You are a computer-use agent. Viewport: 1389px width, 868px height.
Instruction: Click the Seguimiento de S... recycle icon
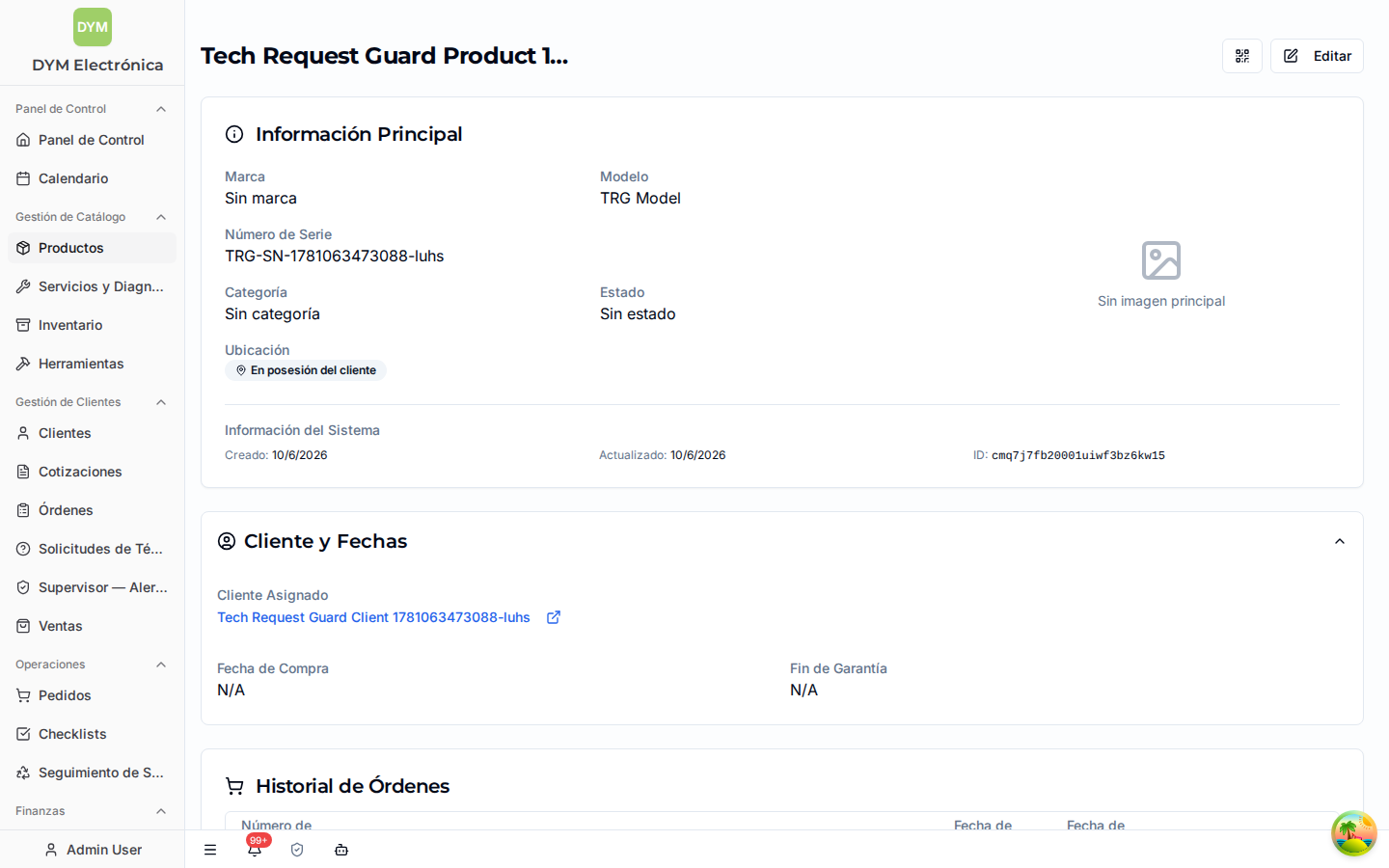click(23, 773)
